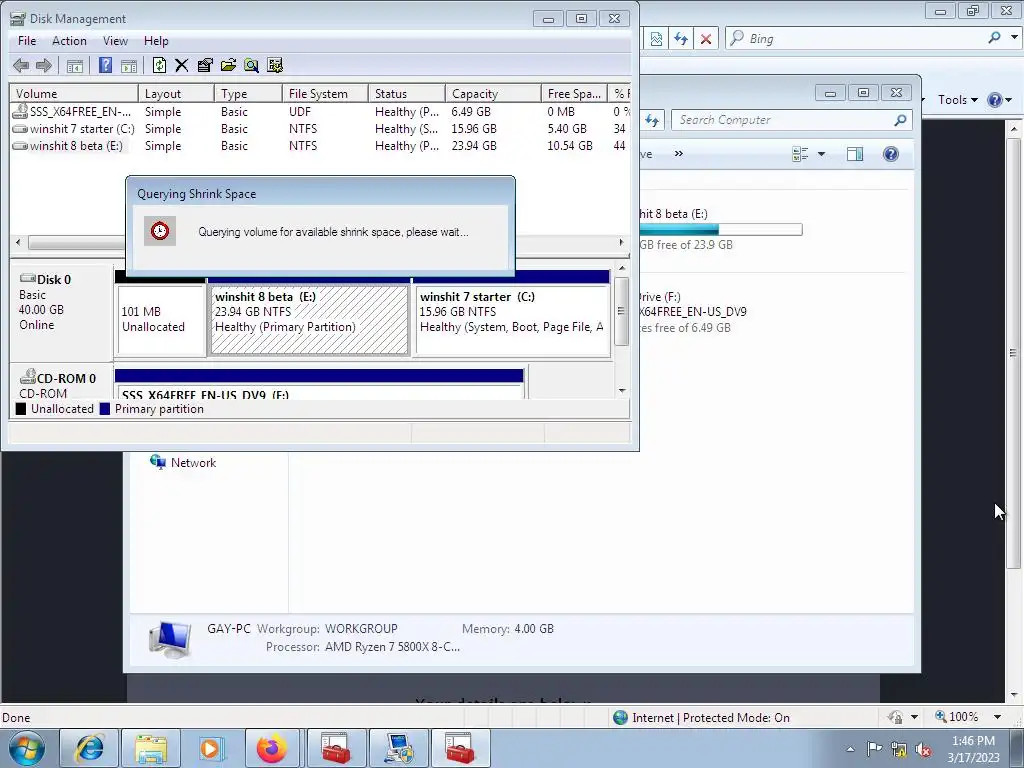This screenshot has width=1024, height=768.
Task: Click the Bing search magnifier button
Action: [995, 38]
